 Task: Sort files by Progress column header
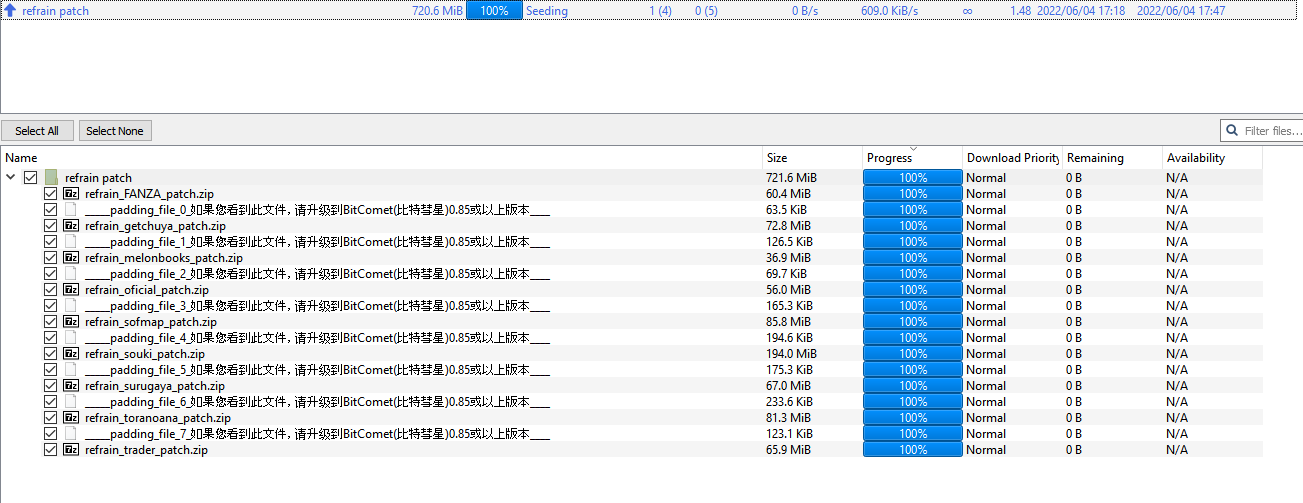click(x=912, y=158)
